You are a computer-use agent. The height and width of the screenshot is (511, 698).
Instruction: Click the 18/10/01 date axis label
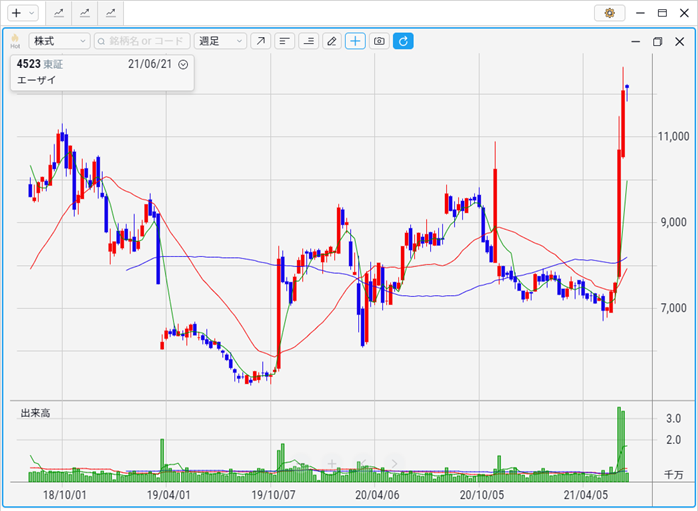65,495
